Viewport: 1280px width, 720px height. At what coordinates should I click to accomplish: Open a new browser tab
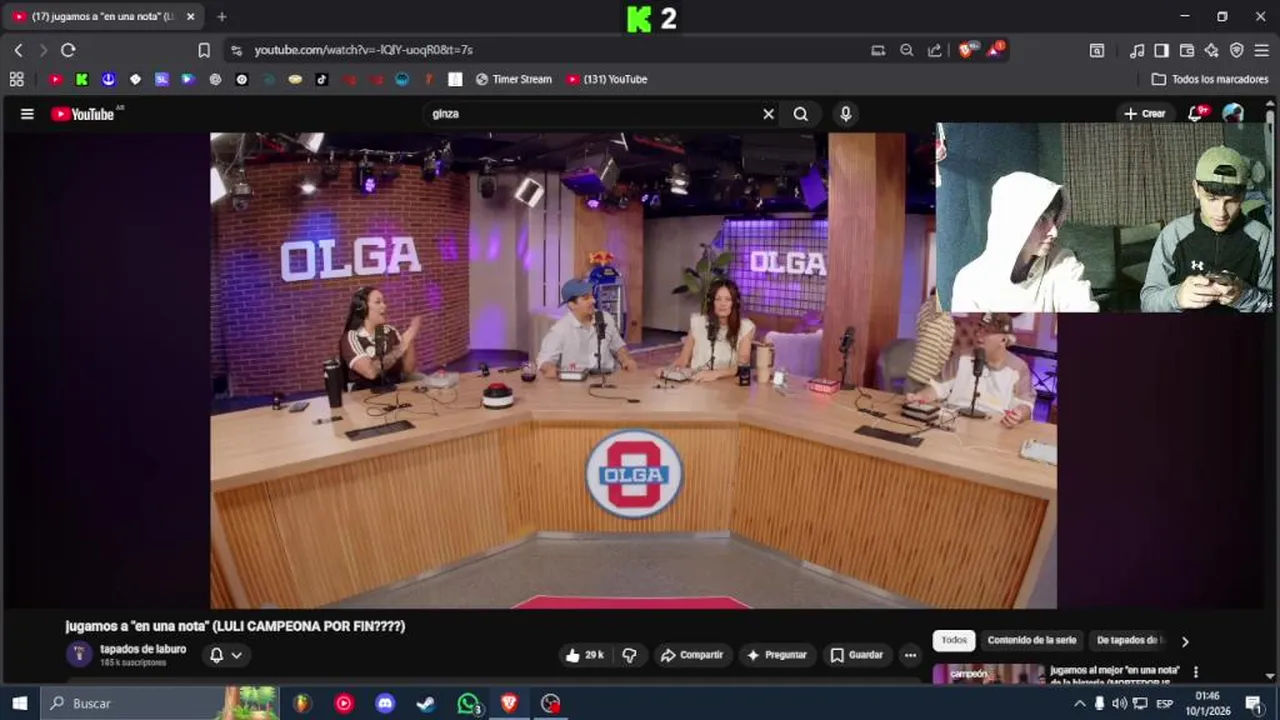[221, 17]
